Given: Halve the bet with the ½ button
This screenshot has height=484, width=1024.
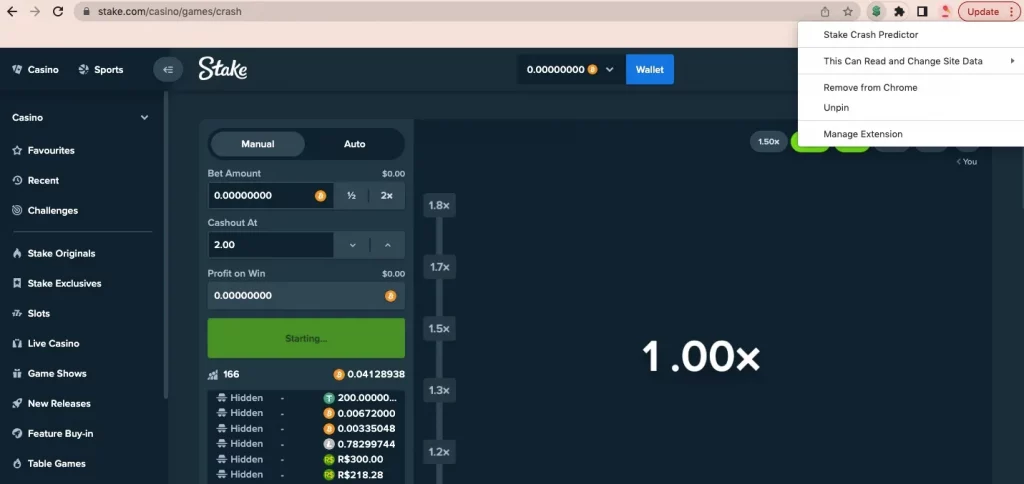Looking at the screenshot, I should point(351,195).
